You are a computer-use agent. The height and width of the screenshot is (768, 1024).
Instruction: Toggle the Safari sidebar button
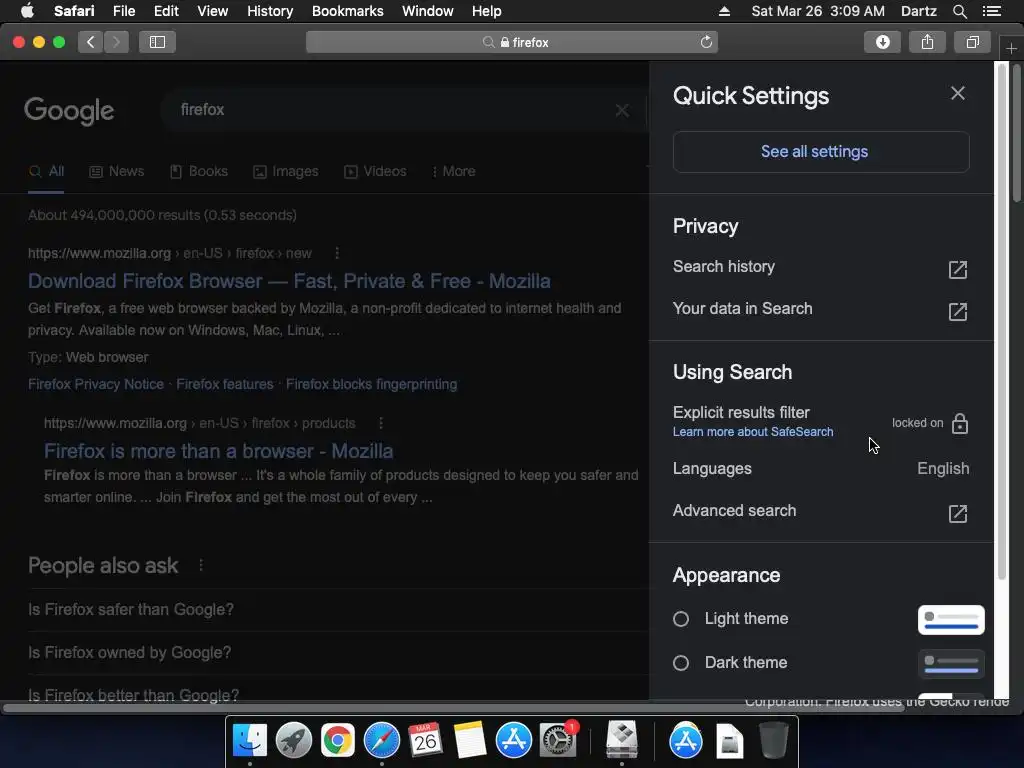point(157,42)
